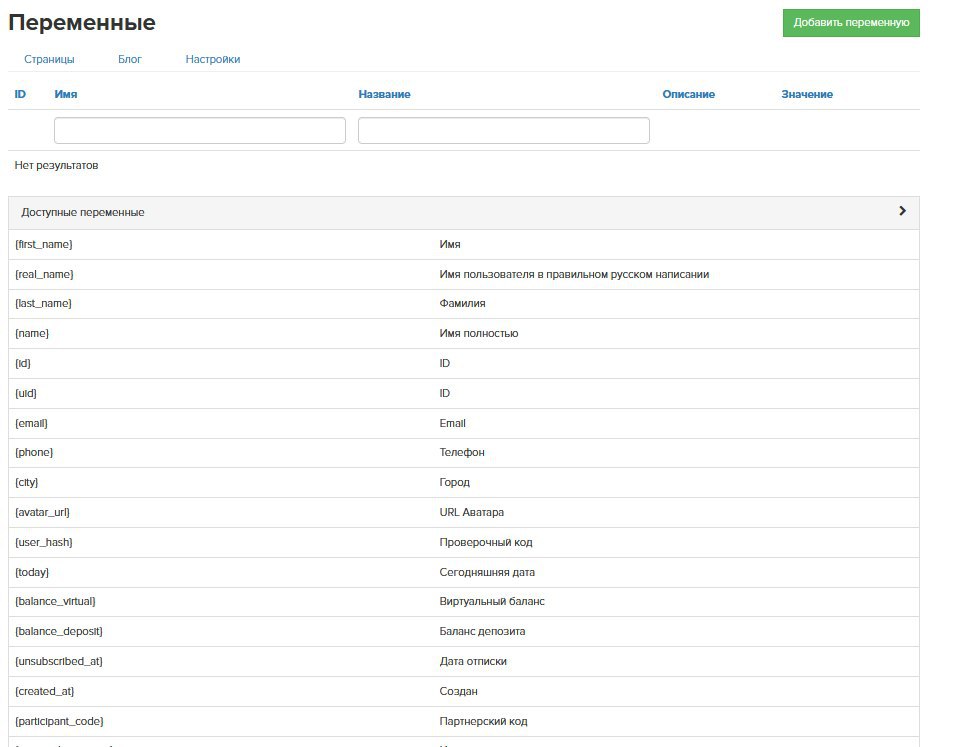Select the {user_hash} variable text
This screenshot has width=969, height=747.
tap(44, 542)
